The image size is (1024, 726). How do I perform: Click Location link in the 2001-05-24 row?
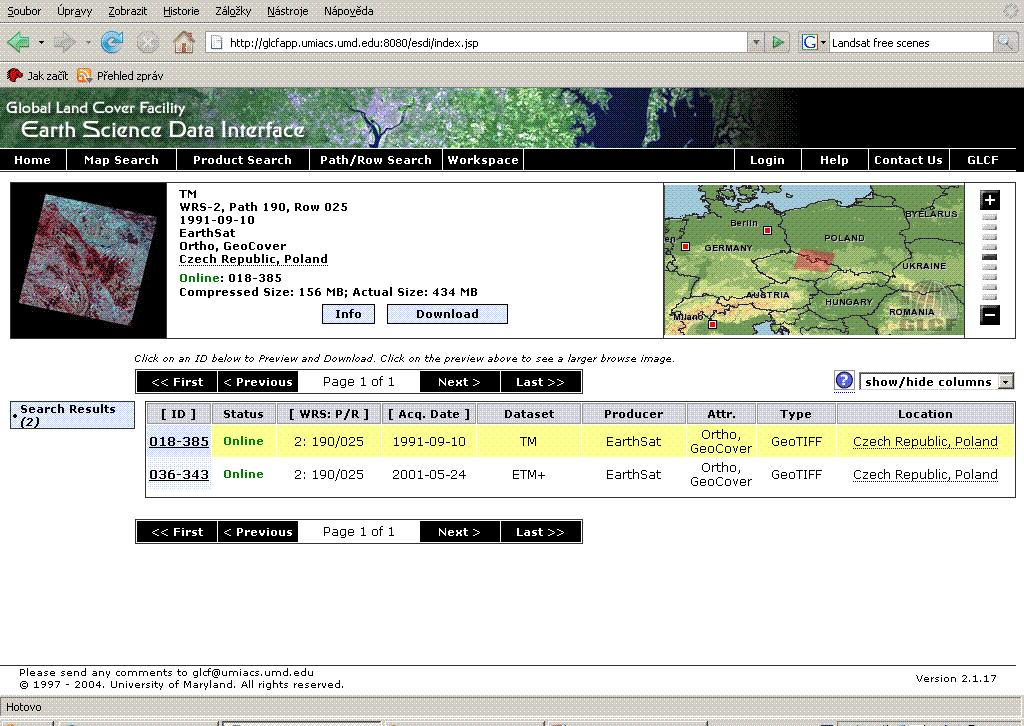click(x=925, y=475)
